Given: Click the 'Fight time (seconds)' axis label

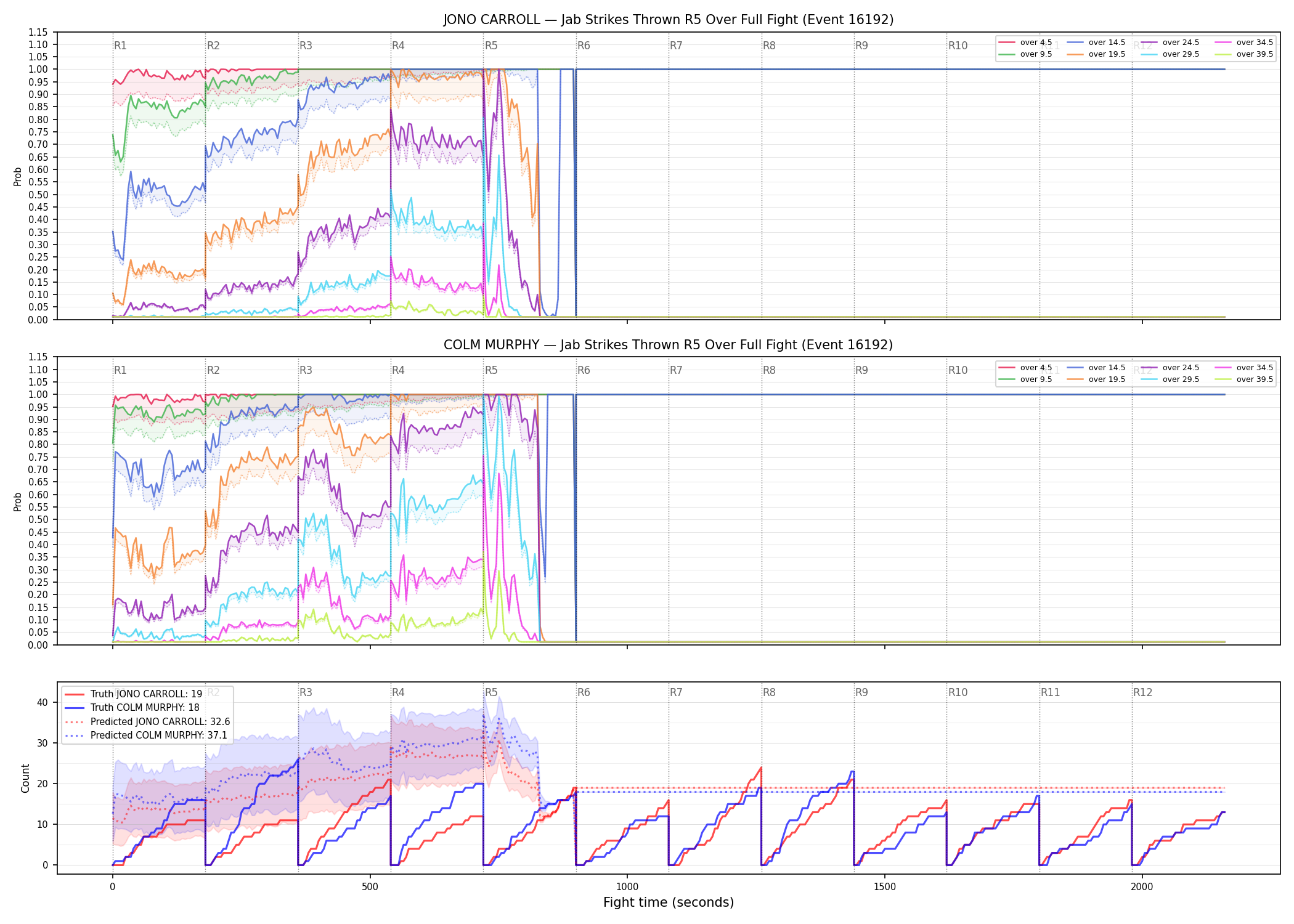Looking at the screenshot, I should tap(669, 902).
